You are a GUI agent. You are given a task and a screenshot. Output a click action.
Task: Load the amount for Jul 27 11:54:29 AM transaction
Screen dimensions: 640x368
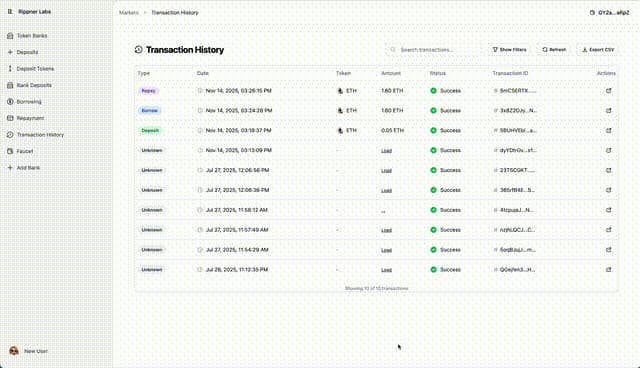(x=386, y=250)
